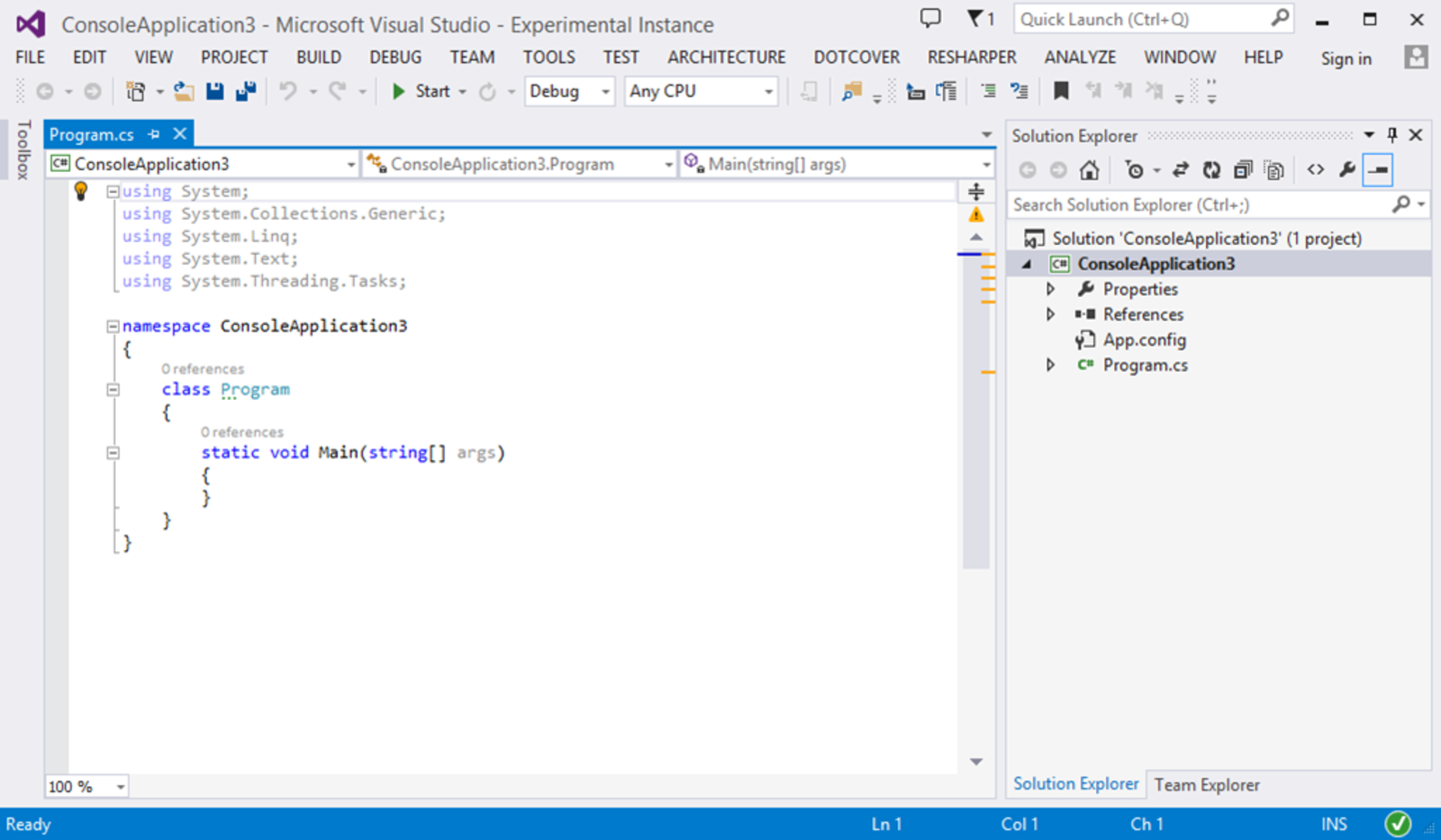Click the Start debugging button

point(421,91)
